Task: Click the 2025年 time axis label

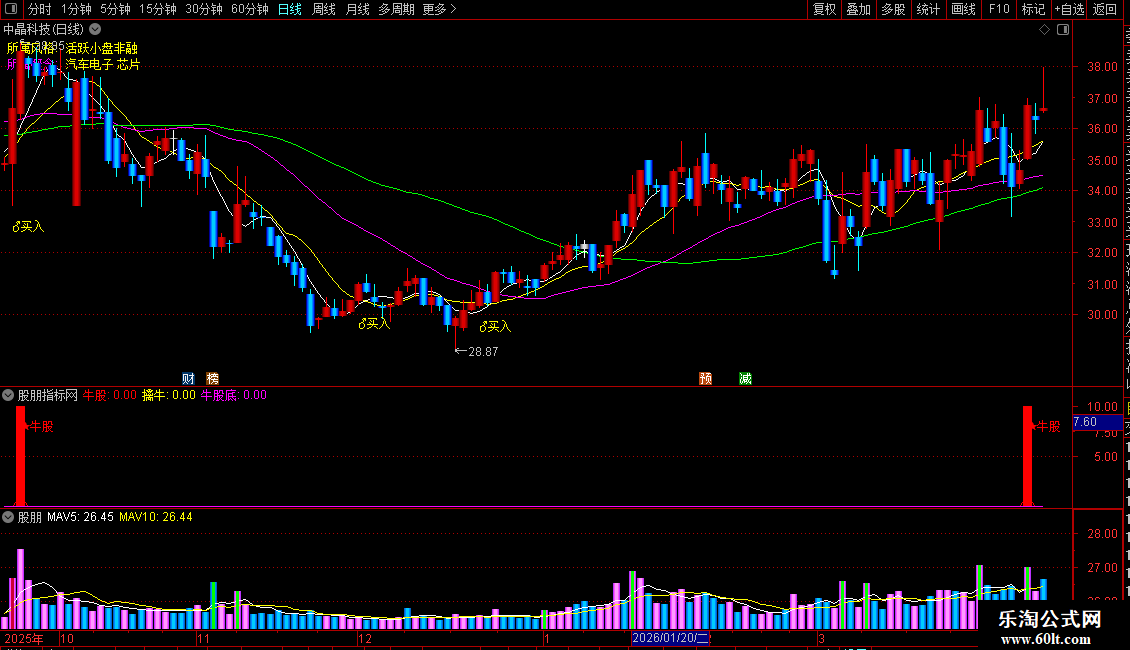Action: tap(24, 638)
